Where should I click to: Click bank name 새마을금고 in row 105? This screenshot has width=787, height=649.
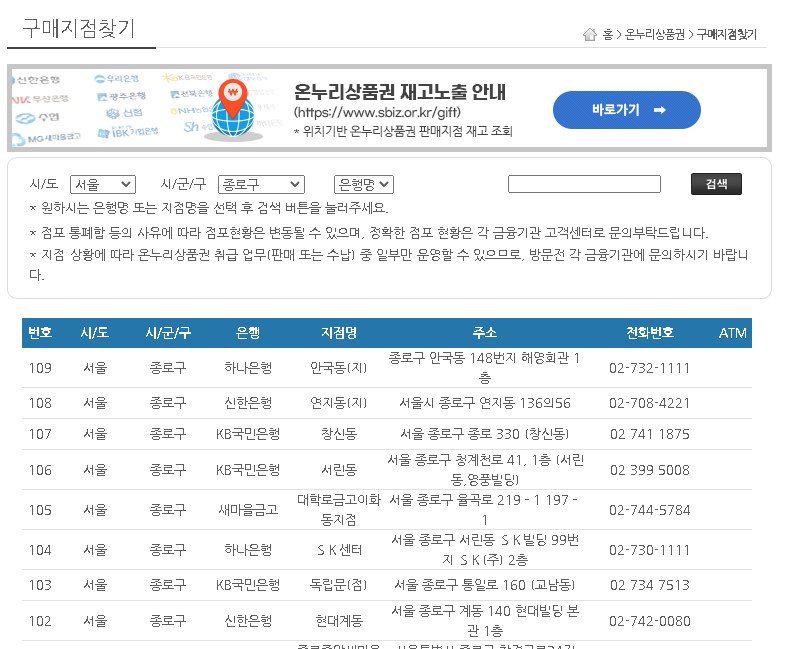click(x=248, y=510)
